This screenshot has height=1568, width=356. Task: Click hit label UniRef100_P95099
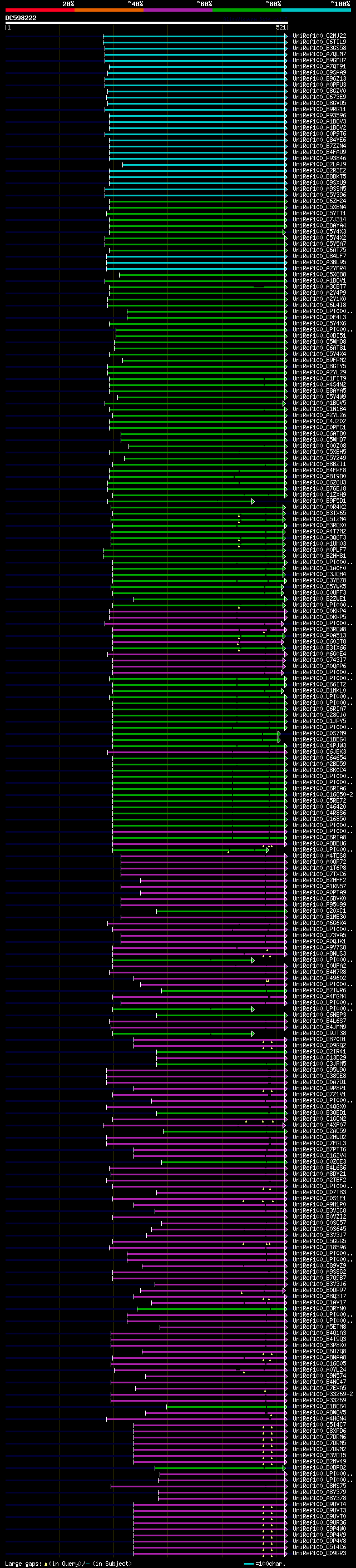319,905
